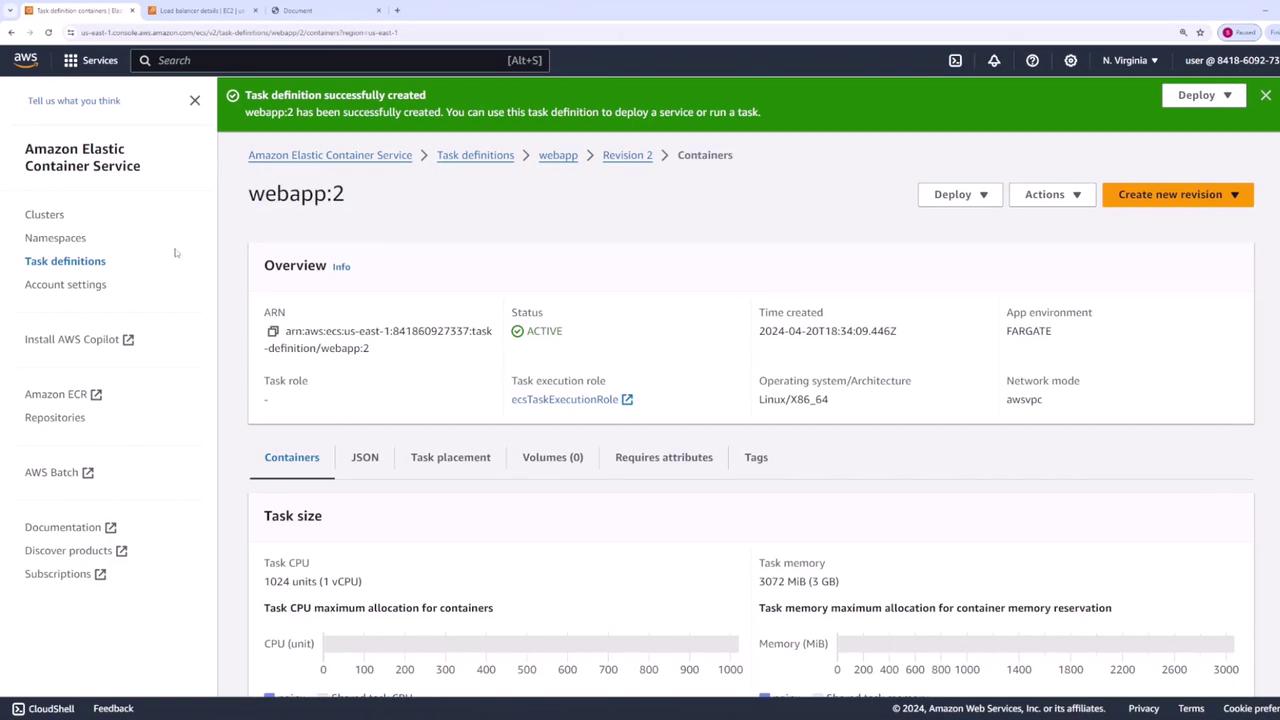Switch to the Load balancer details browser tab
This screenshot has height=720, width=1280.
200,10
